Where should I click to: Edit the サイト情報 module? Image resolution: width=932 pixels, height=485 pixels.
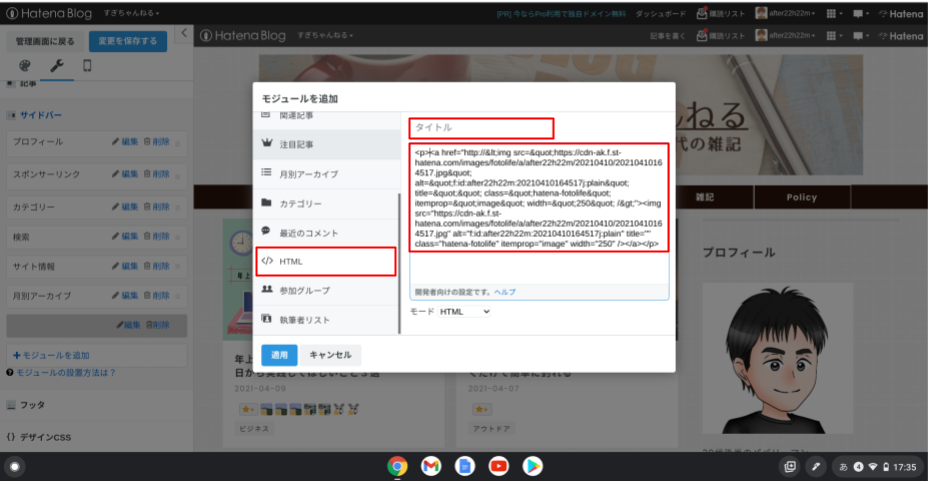[125, 266]
